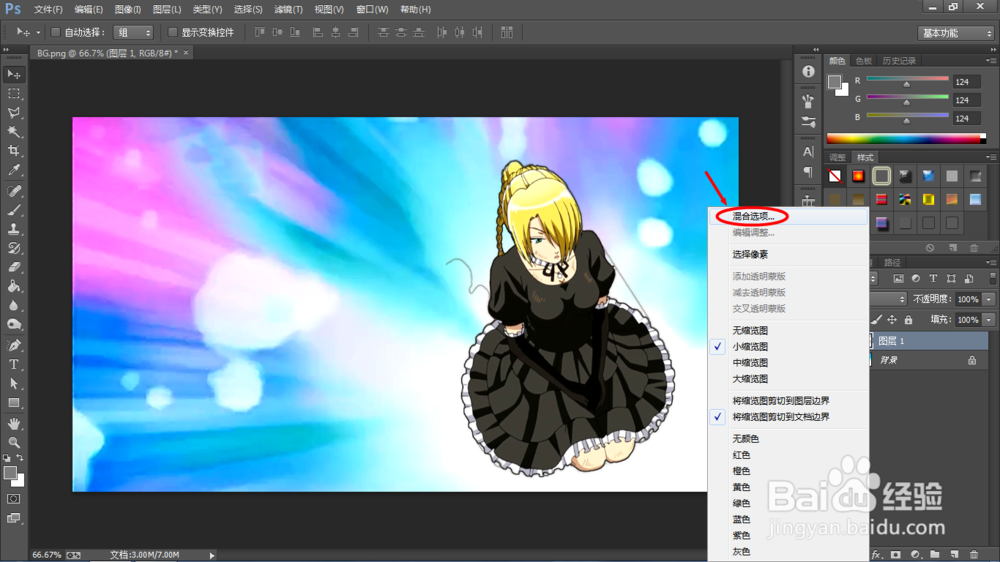Image resolution: width=1000 pixels, height=562 pixels.
Task: Click the R value input field
Action: (966, 82)
